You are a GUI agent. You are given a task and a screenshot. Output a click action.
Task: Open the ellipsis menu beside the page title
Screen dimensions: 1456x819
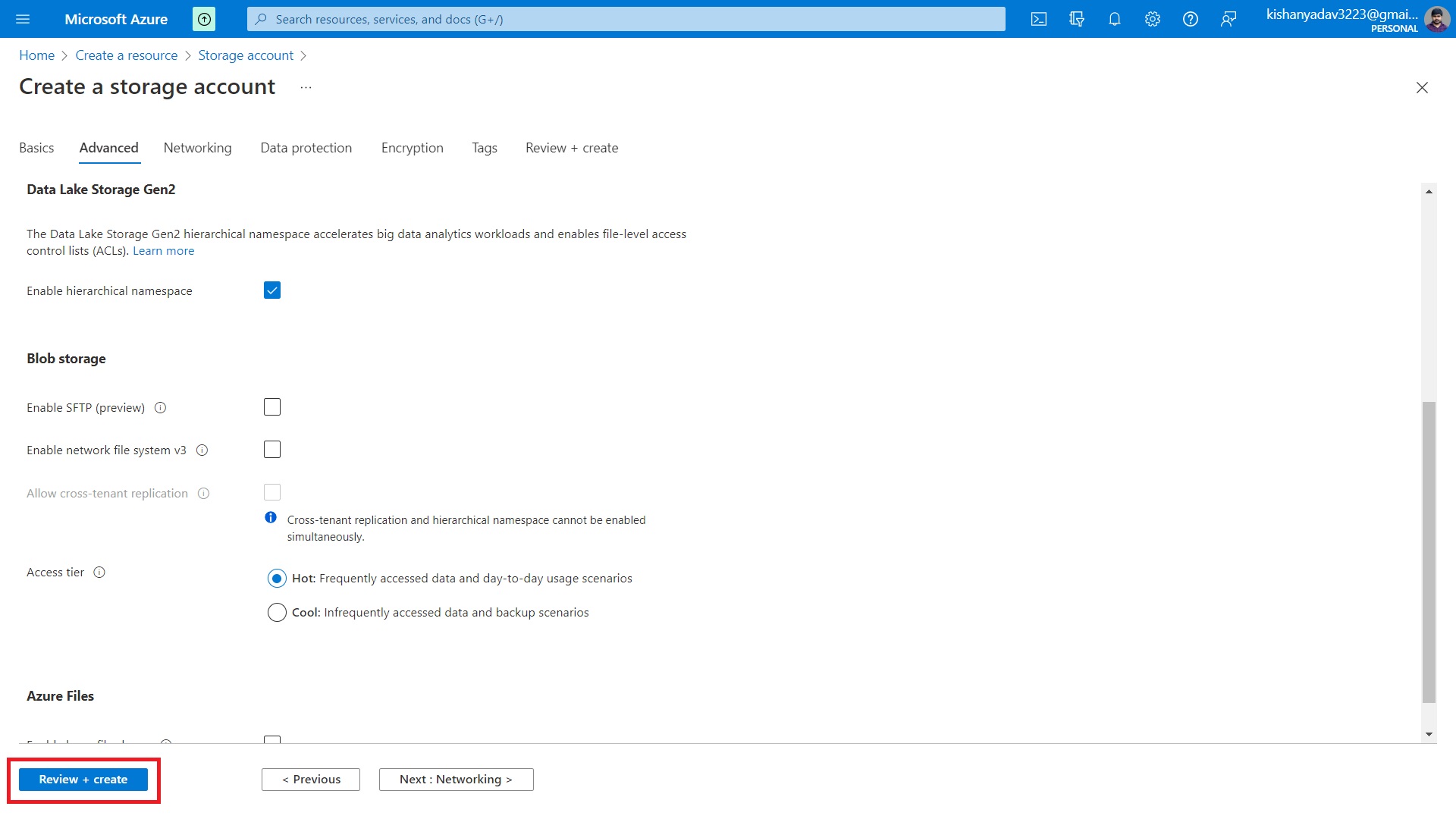[306, 87]
